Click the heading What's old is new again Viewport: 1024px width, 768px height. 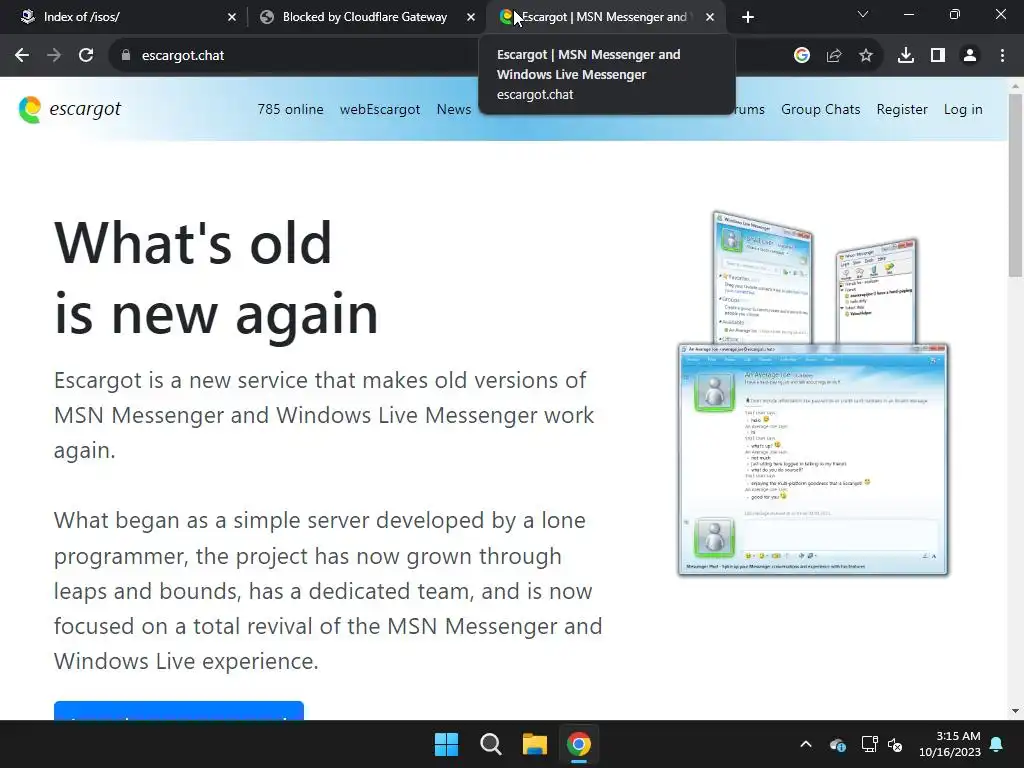[216, 278]
